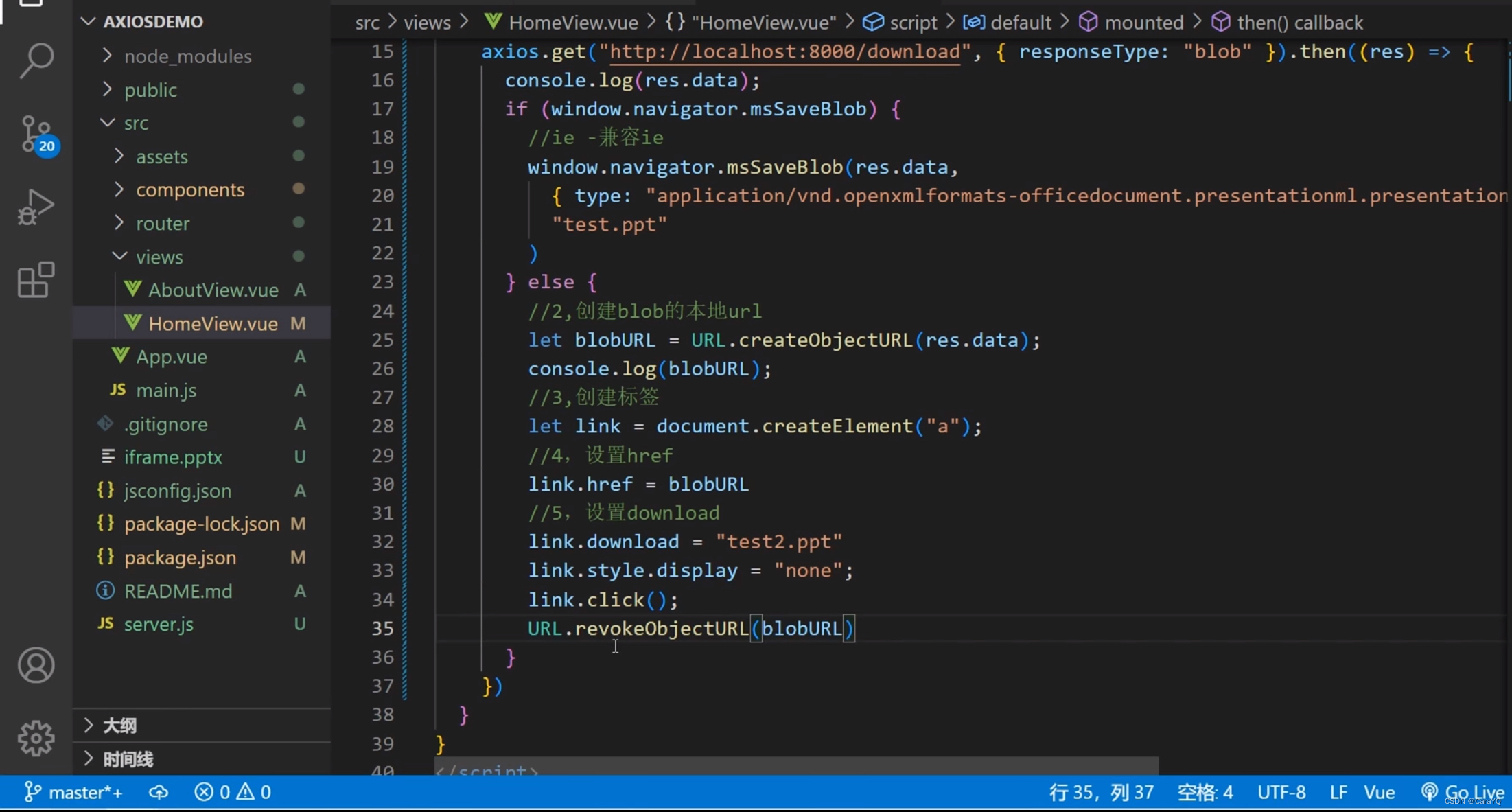
Task: Place cursor on "test2.ppt" string
Action: [778, 542]
